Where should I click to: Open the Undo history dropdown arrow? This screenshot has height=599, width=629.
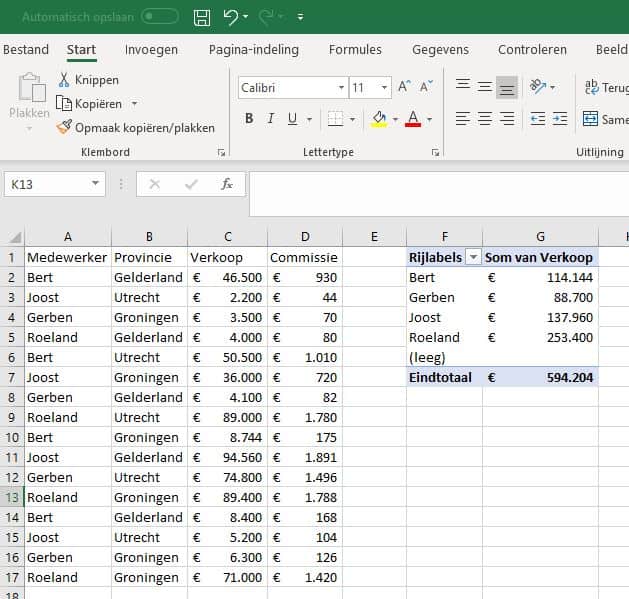click(246, 17)
